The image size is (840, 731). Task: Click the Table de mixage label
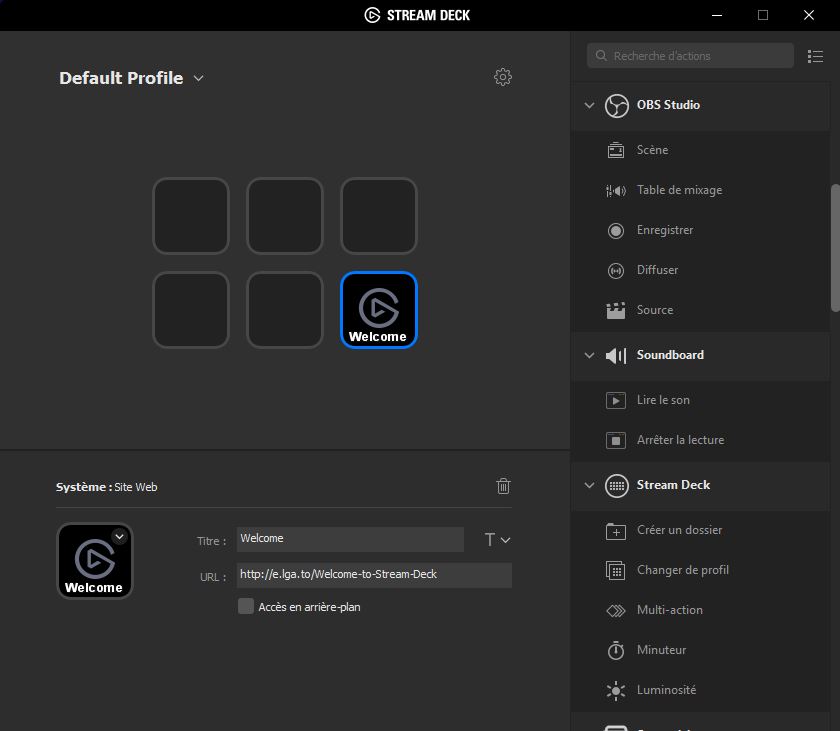[679, 190]
